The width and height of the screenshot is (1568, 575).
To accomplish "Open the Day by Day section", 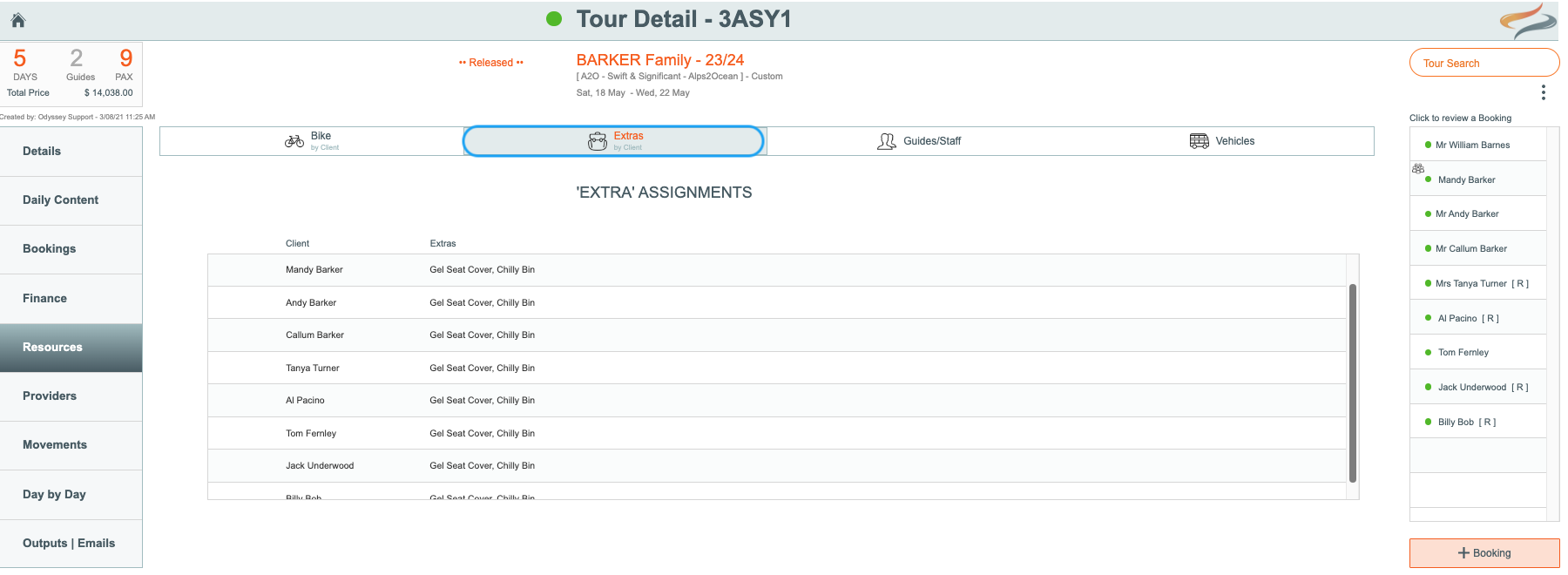I will tap(71, 495).
